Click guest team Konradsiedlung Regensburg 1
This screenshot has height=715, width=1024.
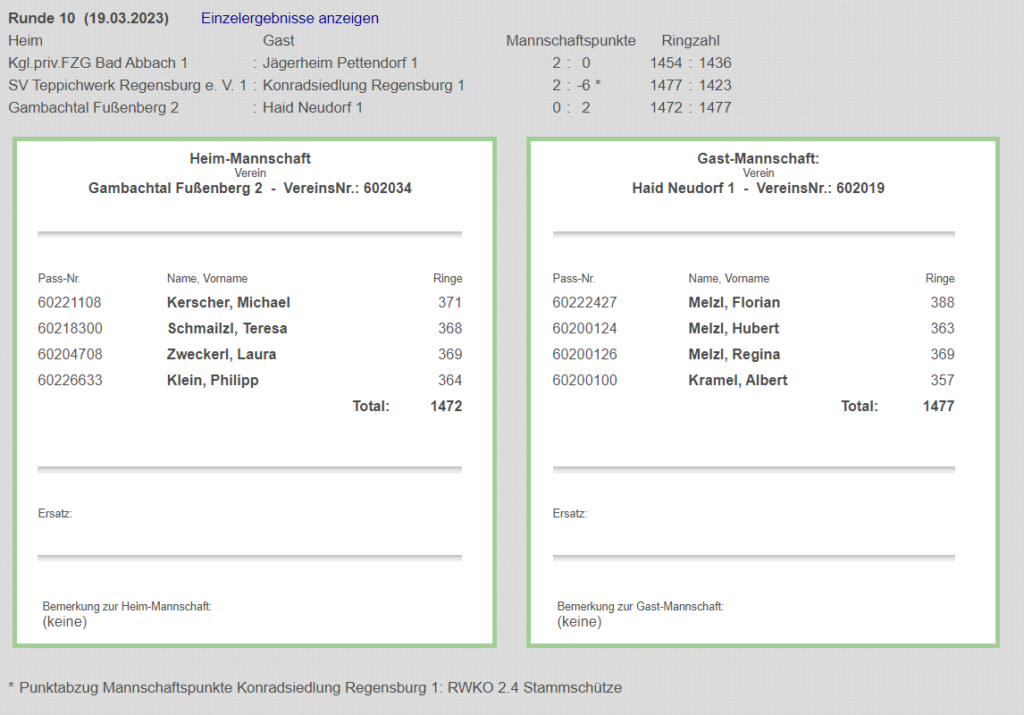(363, 85)
